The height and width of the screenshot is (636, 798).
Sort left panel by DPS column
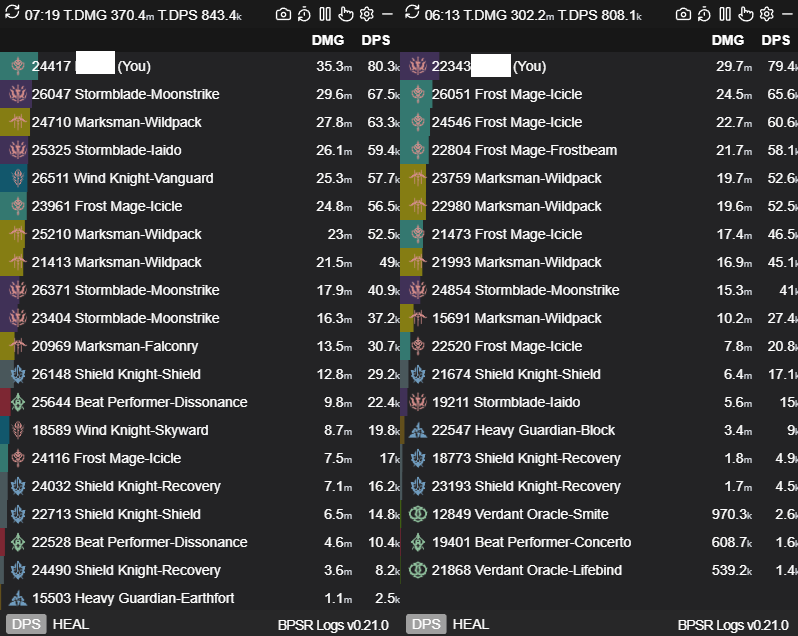click(376, 40)
